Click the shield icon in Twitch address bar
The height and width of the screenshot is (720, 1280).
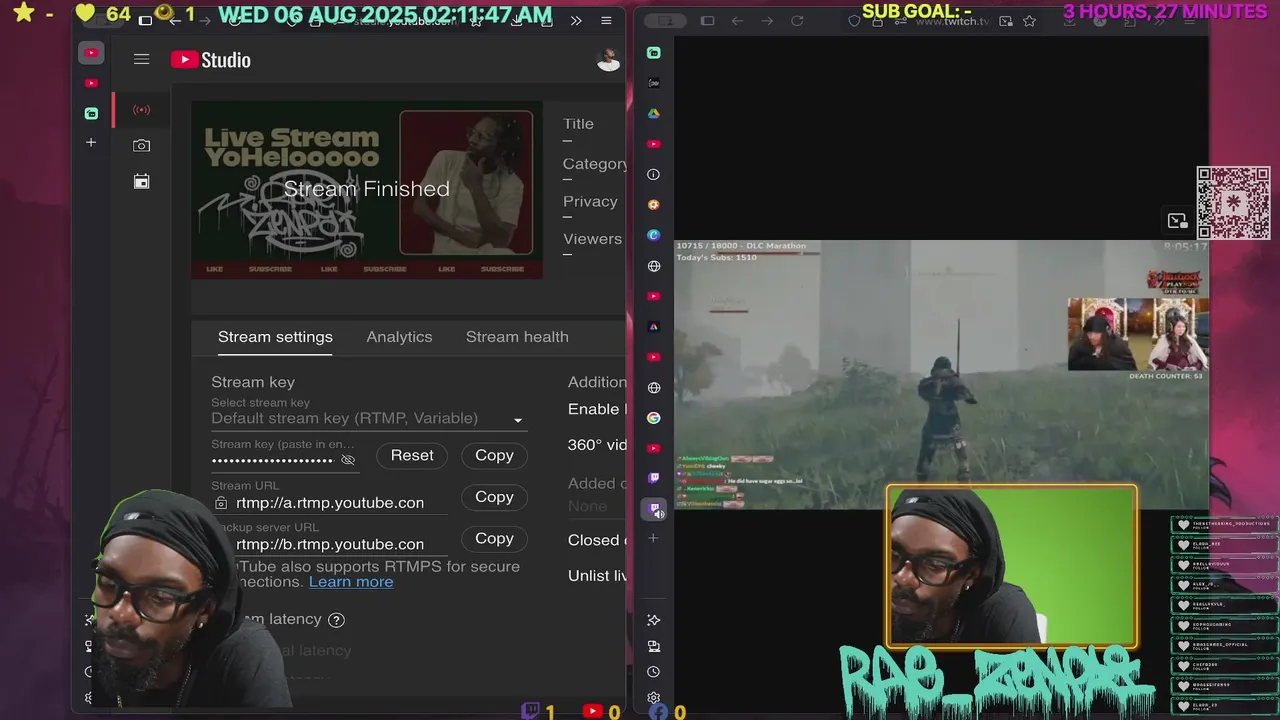coord(854,21)
